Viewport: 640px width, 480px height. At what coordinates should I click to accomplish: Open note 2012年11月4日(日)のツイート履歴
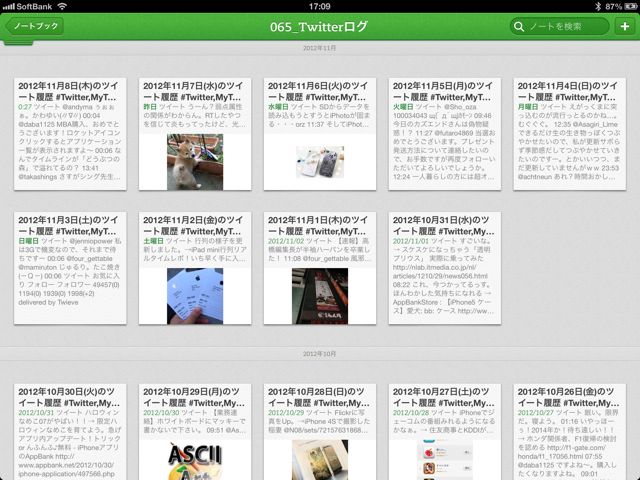pos(570,134)
